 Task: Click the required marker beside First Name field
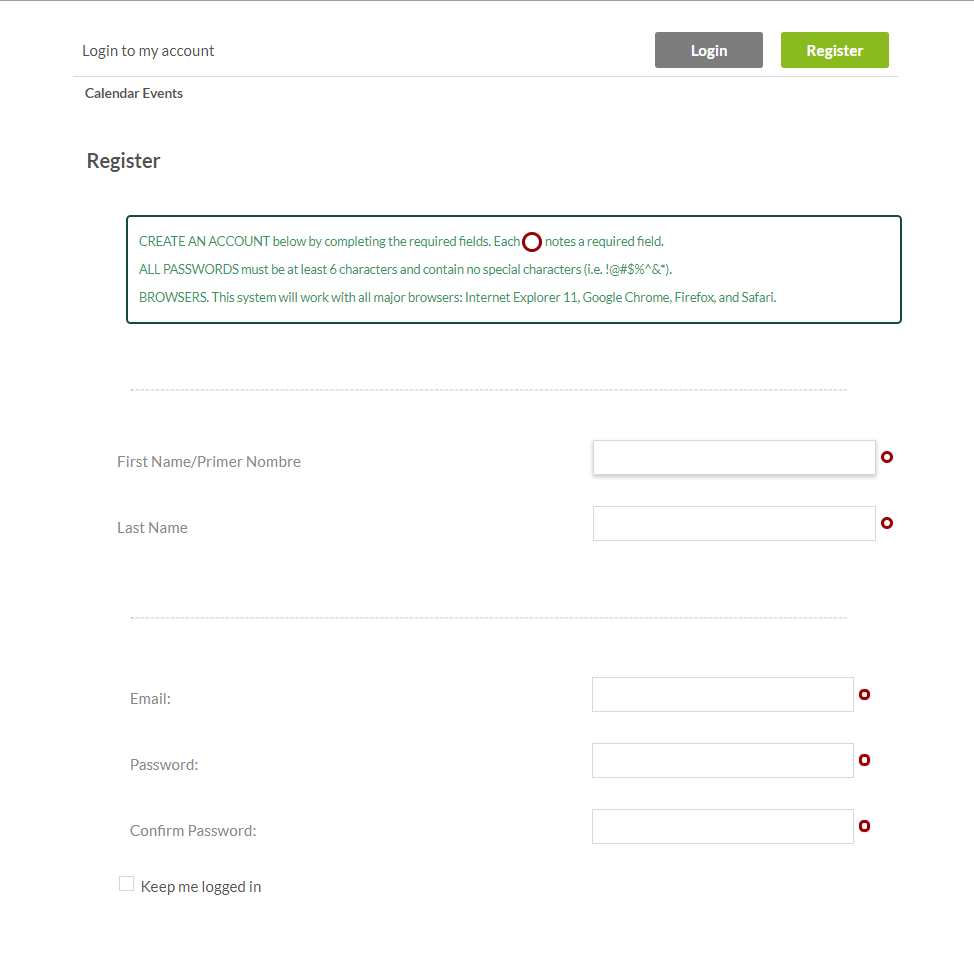point(886,457)
